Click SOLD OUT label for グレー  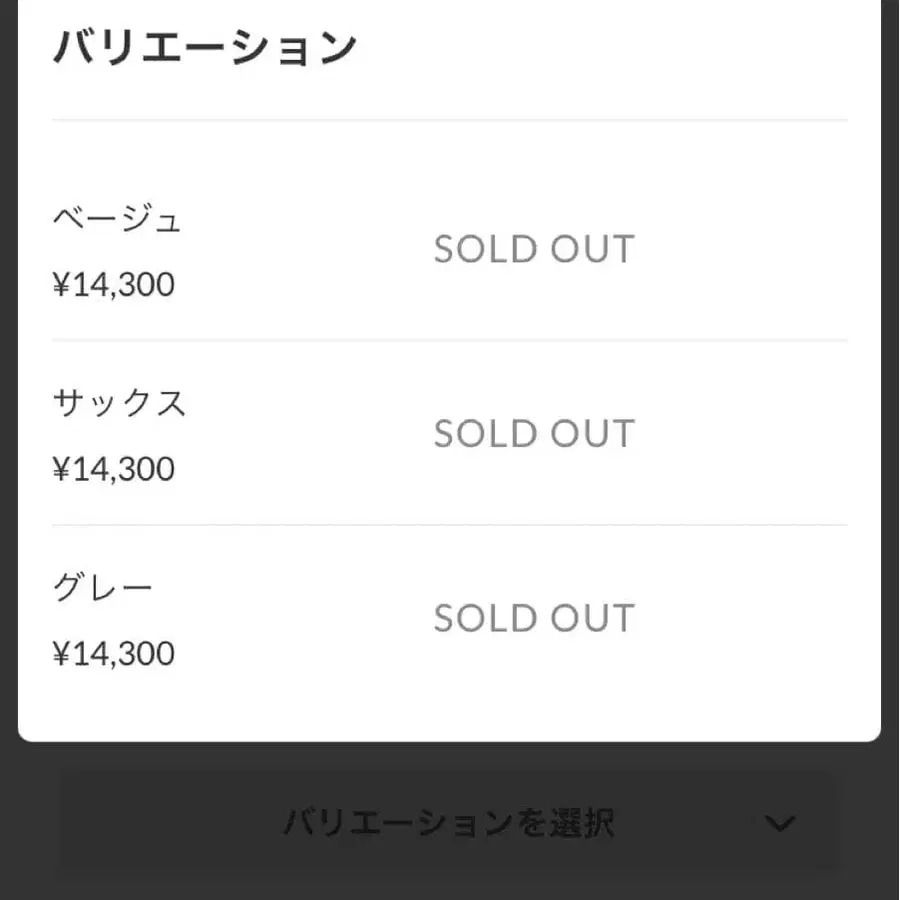534,619
